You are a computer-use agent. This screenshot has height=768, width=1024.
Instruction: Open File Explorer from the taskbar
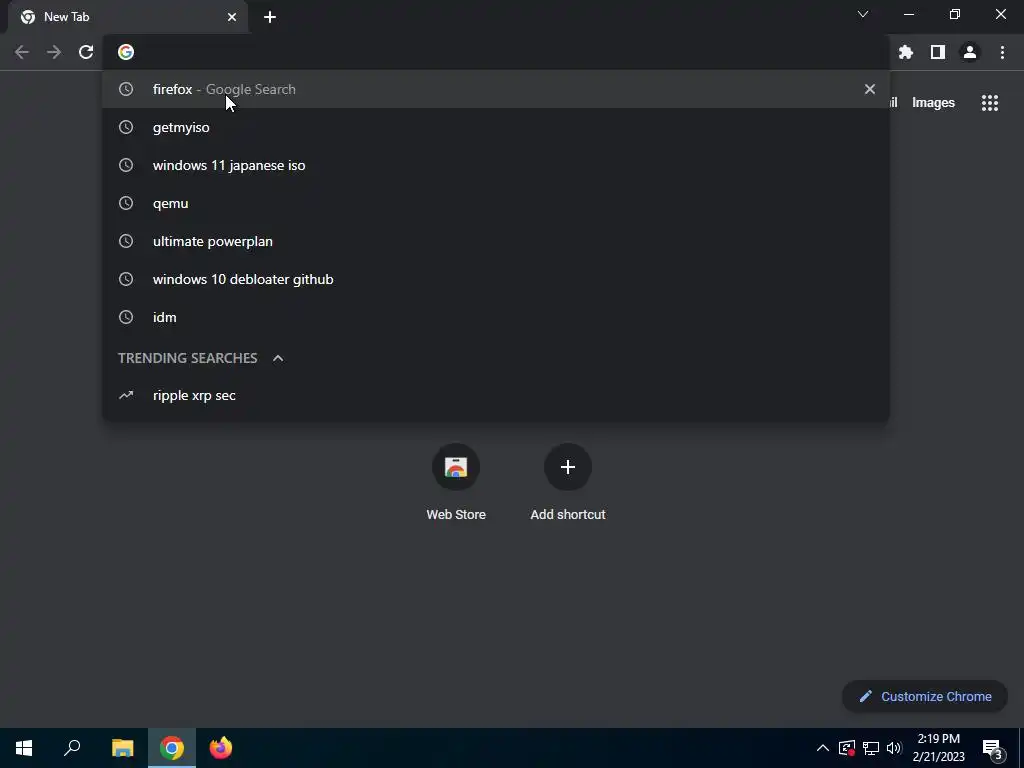[122, 748]
